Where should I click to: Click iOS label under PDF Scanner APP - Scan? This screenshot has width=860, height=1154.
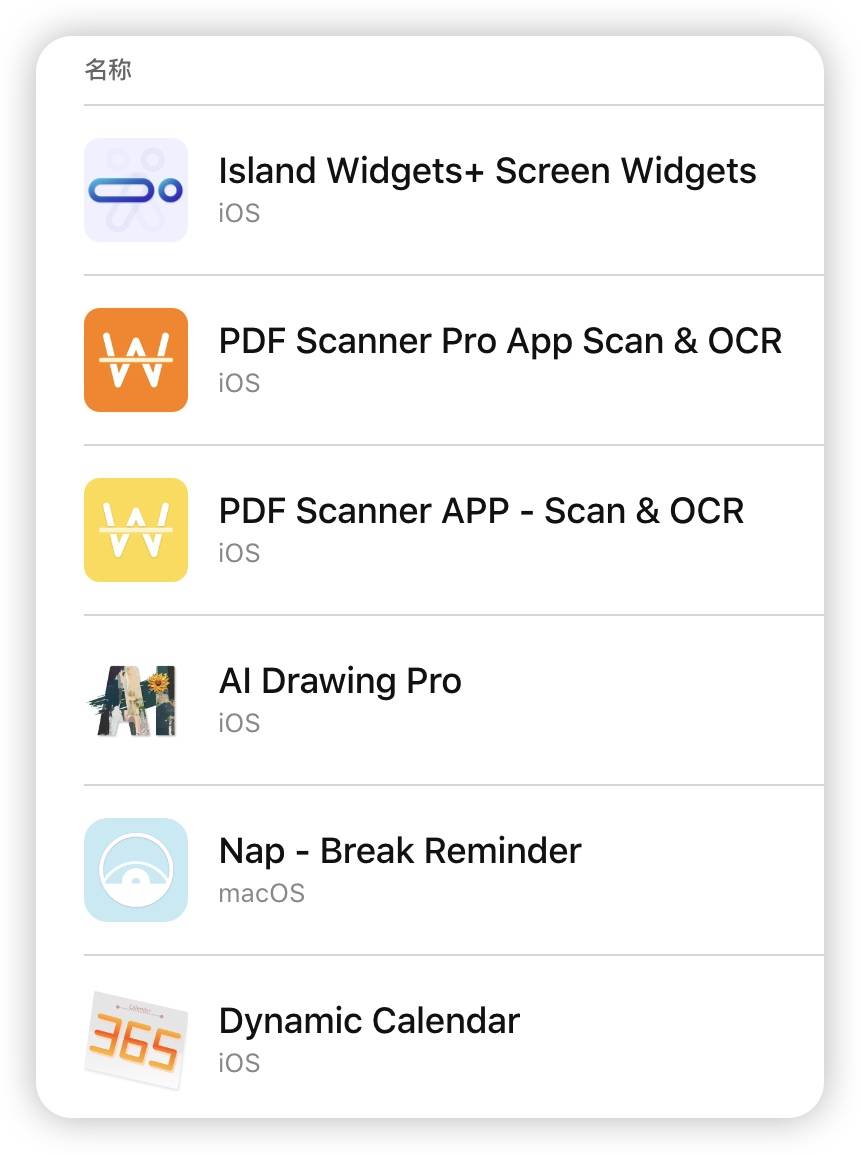(239, 553)
